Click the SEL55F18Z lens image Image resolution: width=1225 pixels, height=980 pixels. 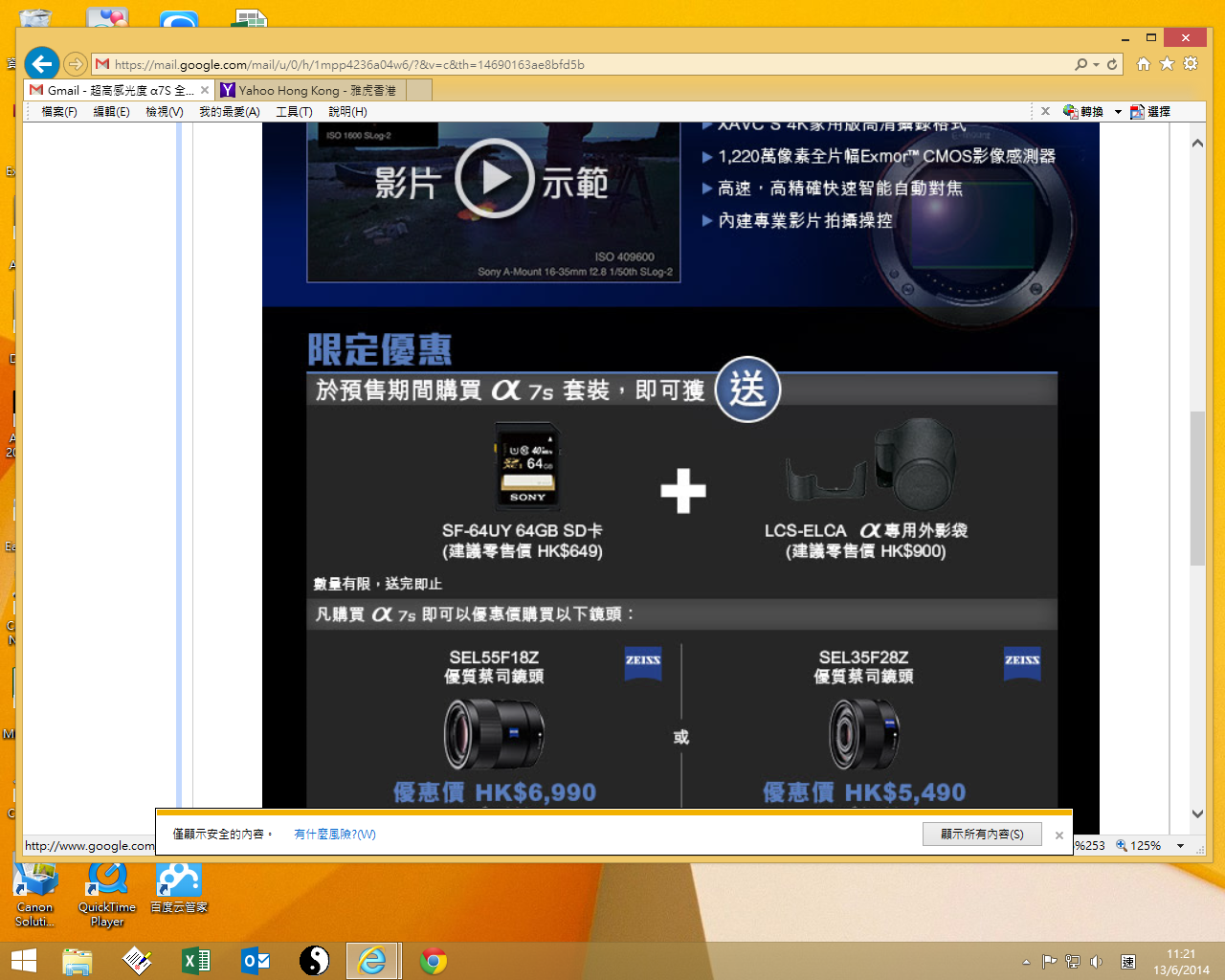coord(494,734)
